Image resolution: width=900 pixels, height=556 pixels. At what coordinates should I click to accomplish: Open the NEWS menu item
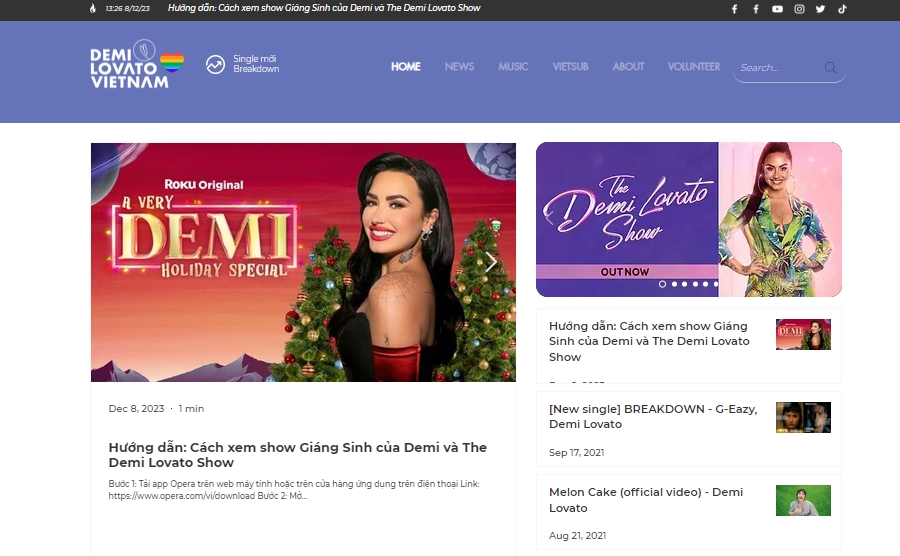pos(459,67)
